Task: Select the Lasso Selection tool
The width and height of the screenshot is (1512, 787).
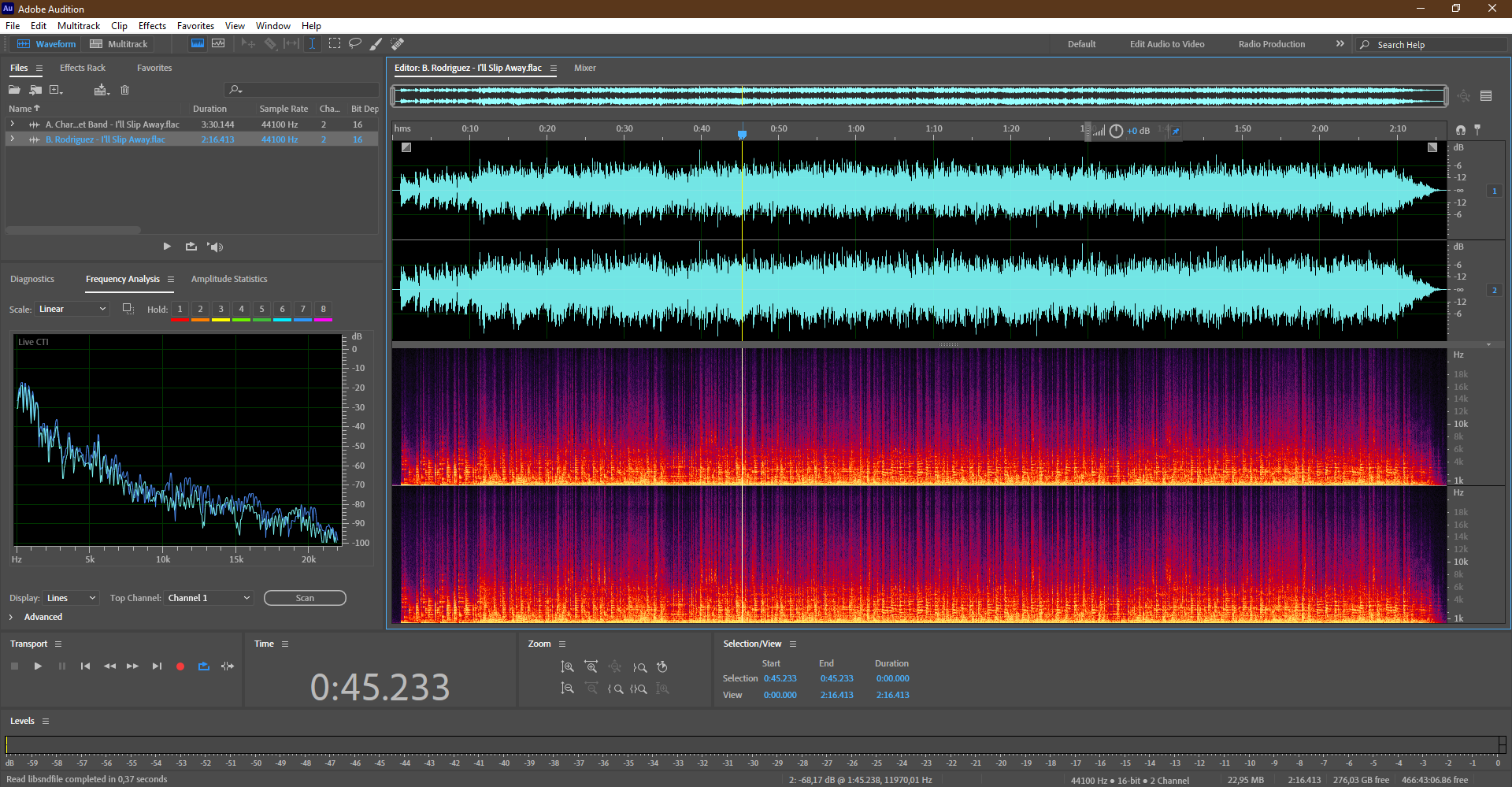Action: click(x=355, y=44)
